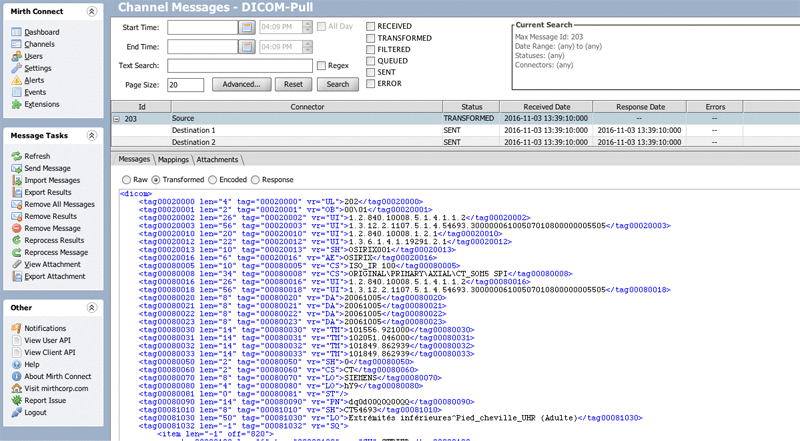Click the Notifications icon
Screen dimensions: 800x441
16,328
